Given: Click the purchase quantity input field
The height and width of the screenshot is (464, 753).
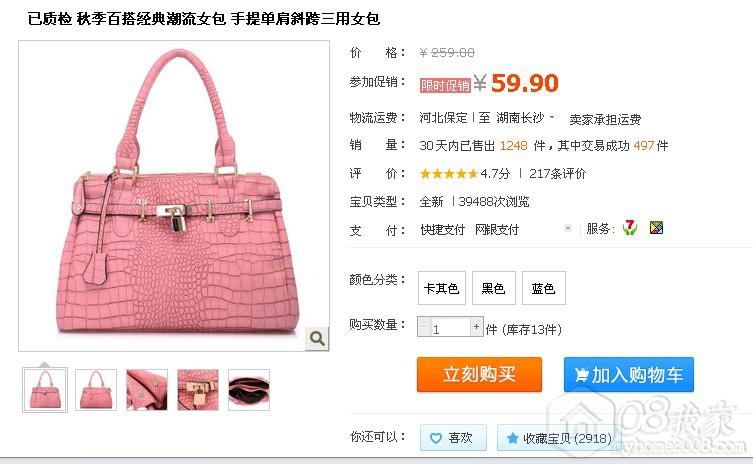Looking at the screenshot, I should tap(450, 327).
